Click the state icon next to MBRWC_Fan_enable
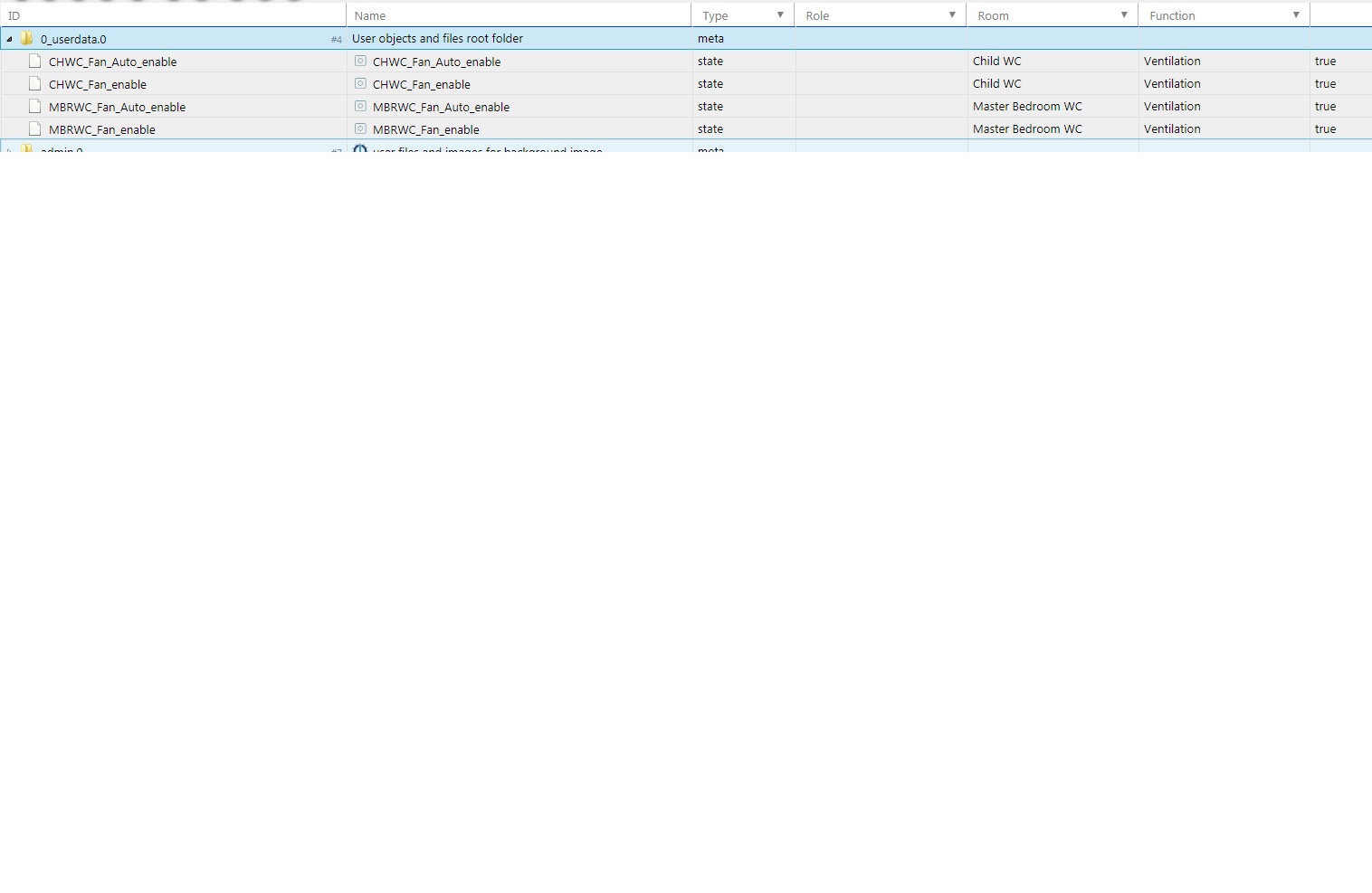Viewport: 1372px width, 893px height. tap(361, 128)
